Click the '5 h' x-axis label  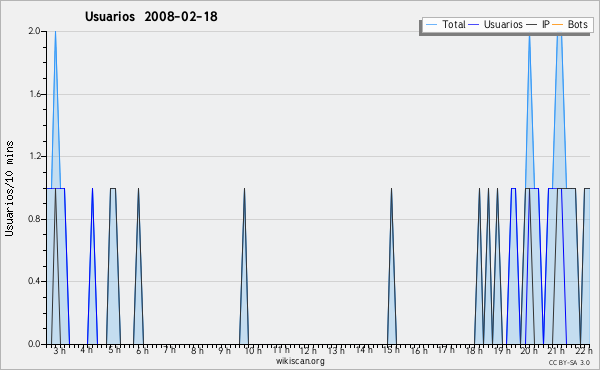(114, 350)
